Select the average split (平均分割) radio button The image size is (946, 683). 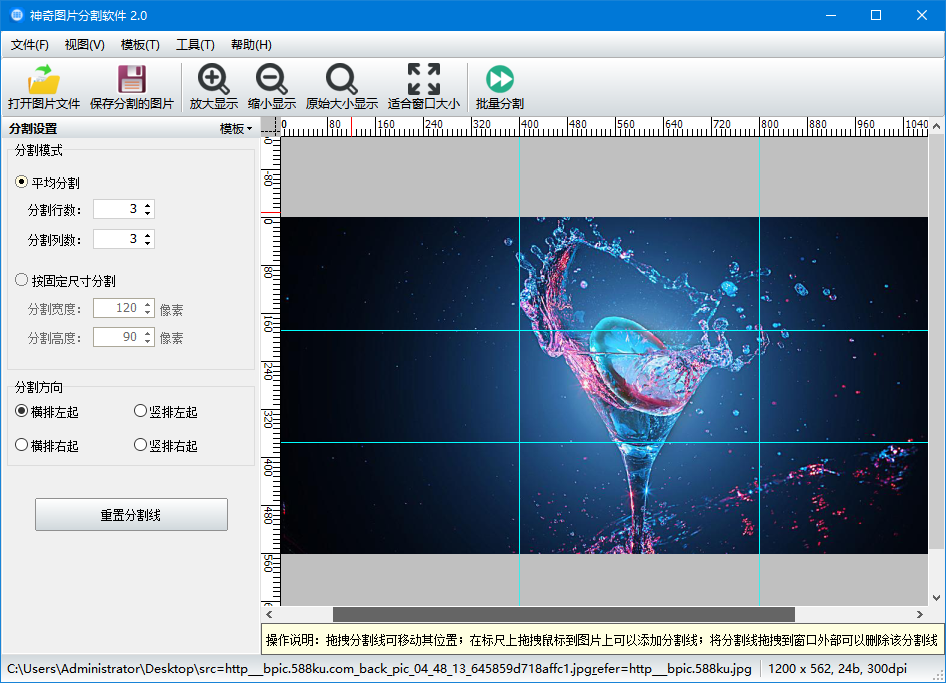22,182
